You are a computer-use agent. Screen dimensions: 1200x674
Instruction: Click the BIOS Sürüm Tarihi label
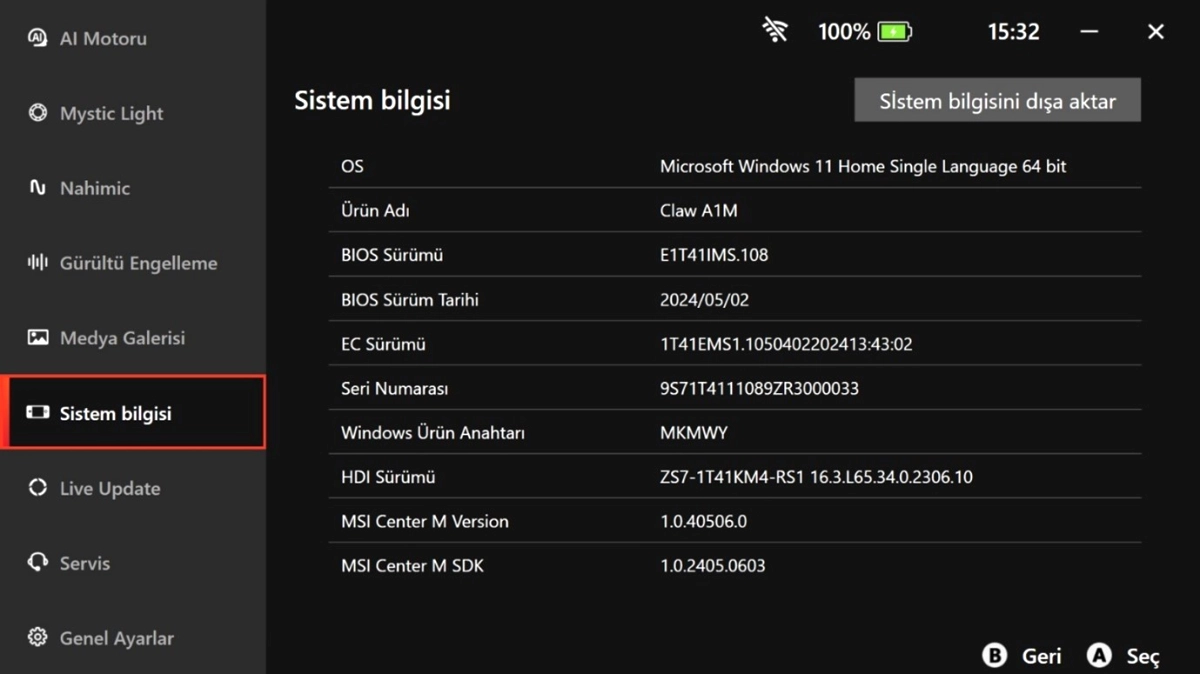click(410, 299)
